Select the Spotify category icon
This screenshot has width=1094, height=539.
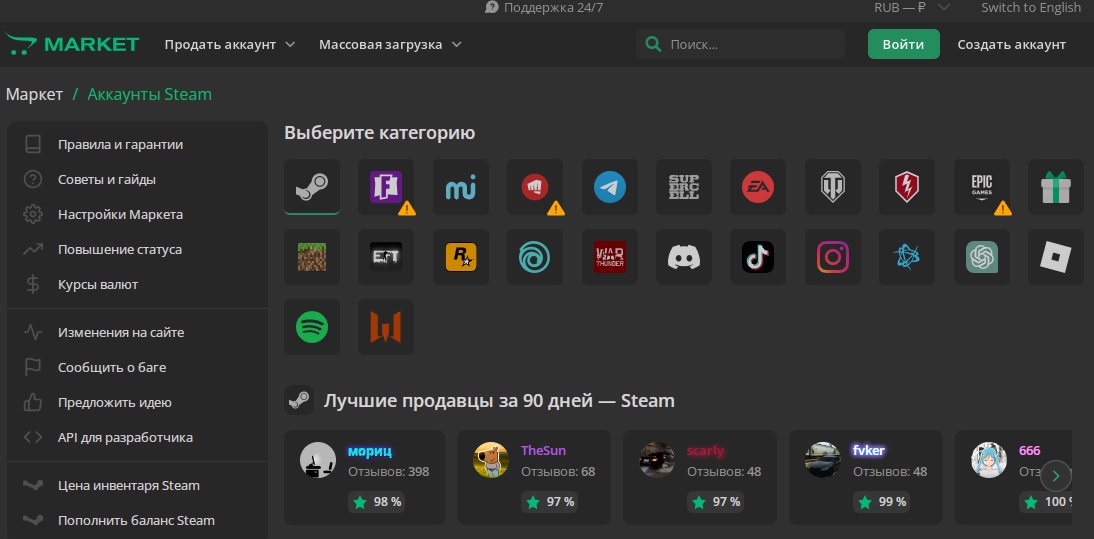(x=312, y=326)
